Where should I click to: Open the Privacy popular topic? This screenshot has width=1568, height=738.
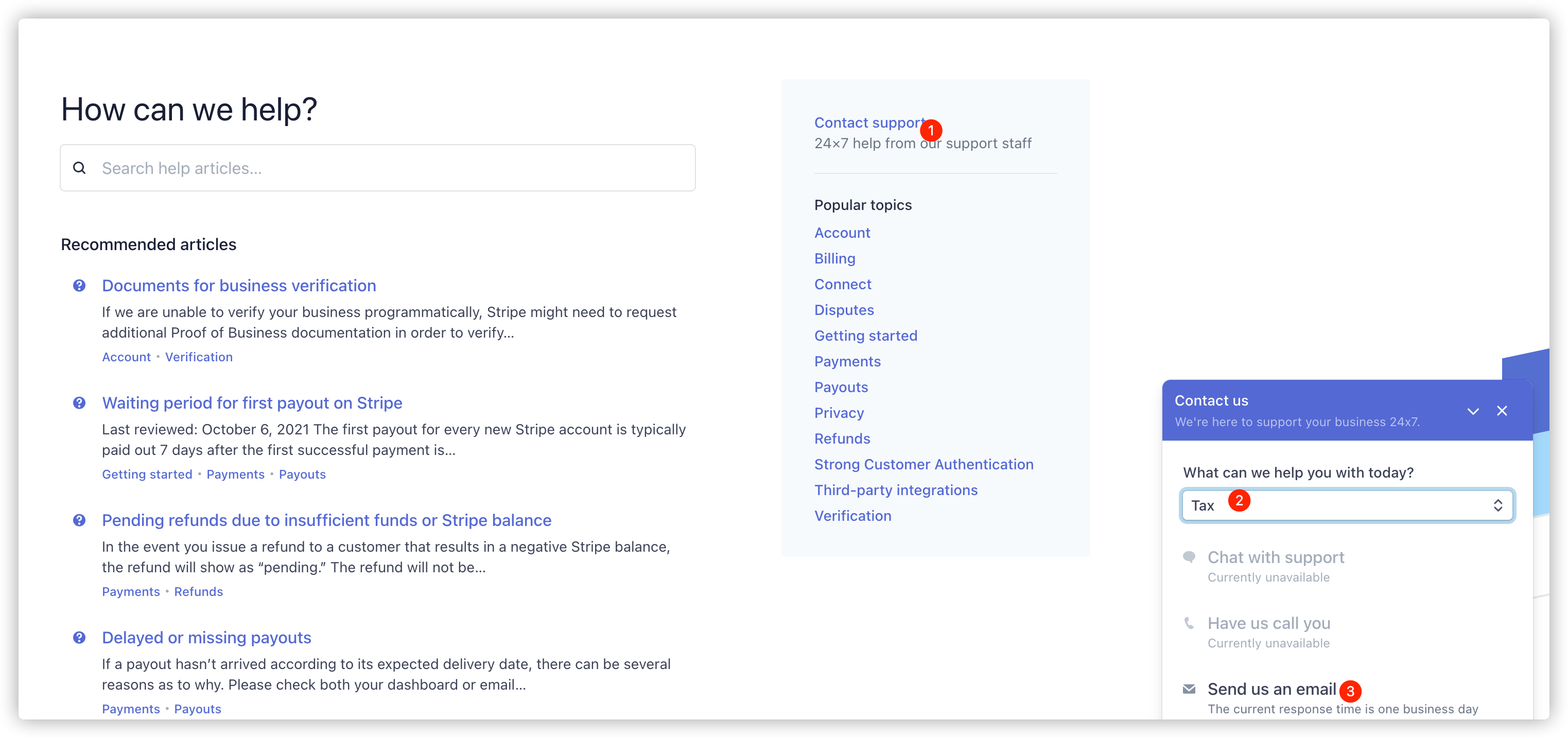[839, 413]
